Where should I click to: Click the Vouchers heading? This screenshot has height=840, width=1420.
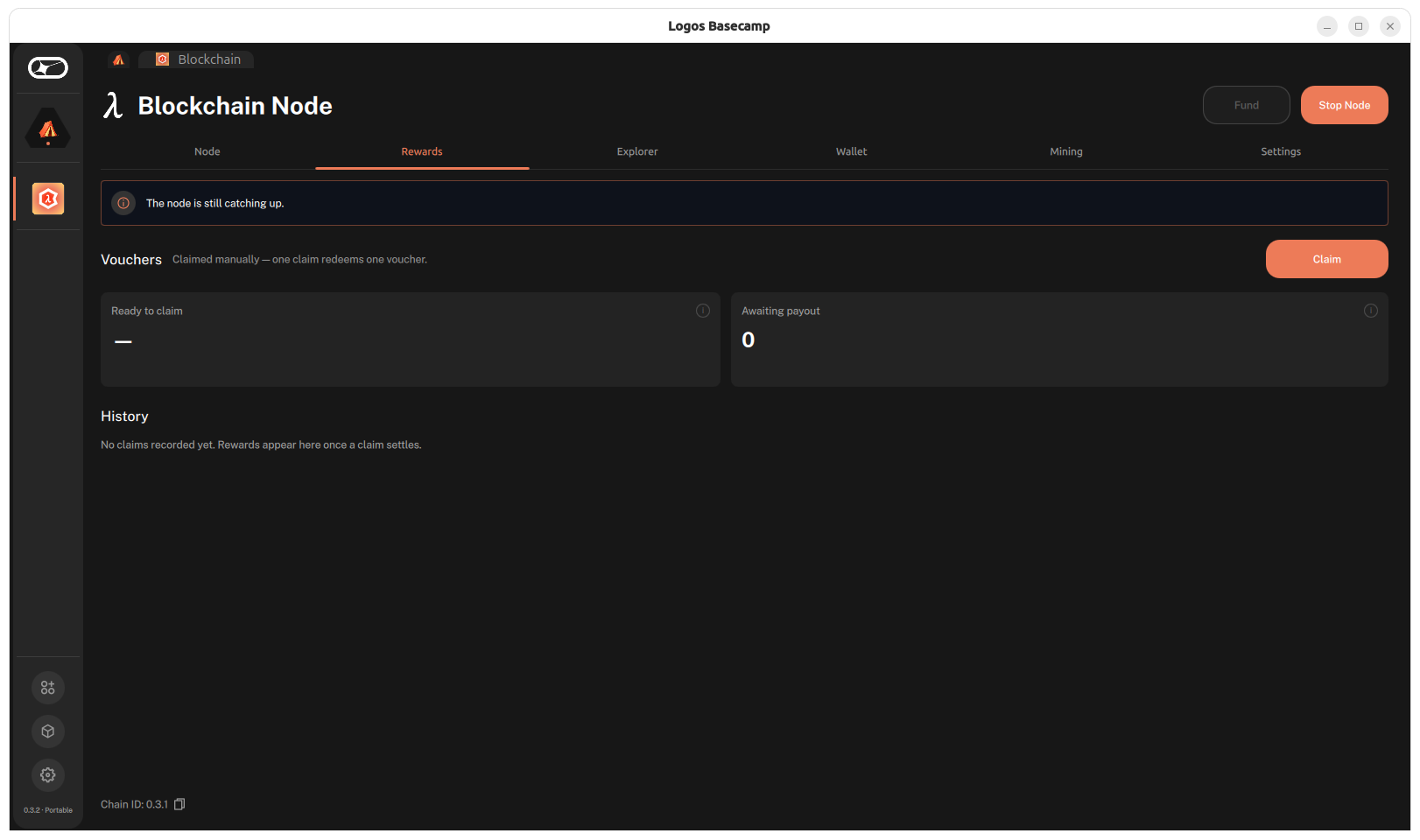pos(131,260)
